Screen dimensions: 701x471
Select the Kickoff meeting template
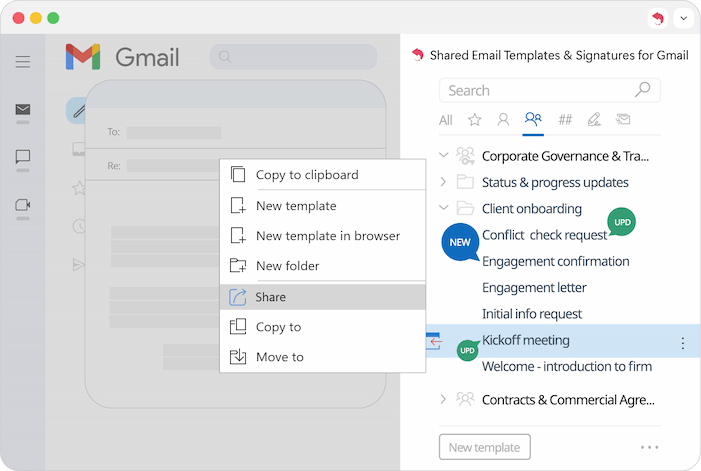click(526, 340)
